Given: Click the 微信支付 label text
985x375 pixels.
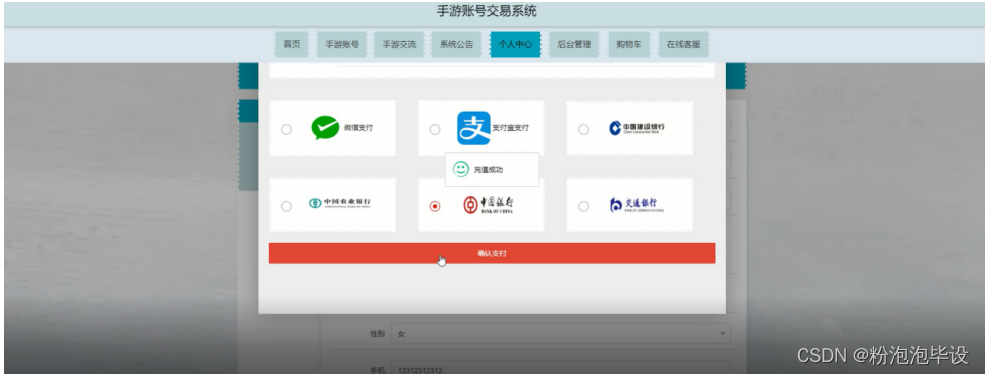Looking at the screenshot, I should 358,128.
